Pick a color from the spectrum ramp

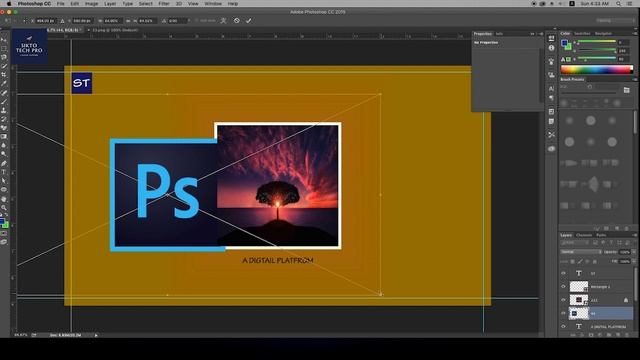point(597,69)
